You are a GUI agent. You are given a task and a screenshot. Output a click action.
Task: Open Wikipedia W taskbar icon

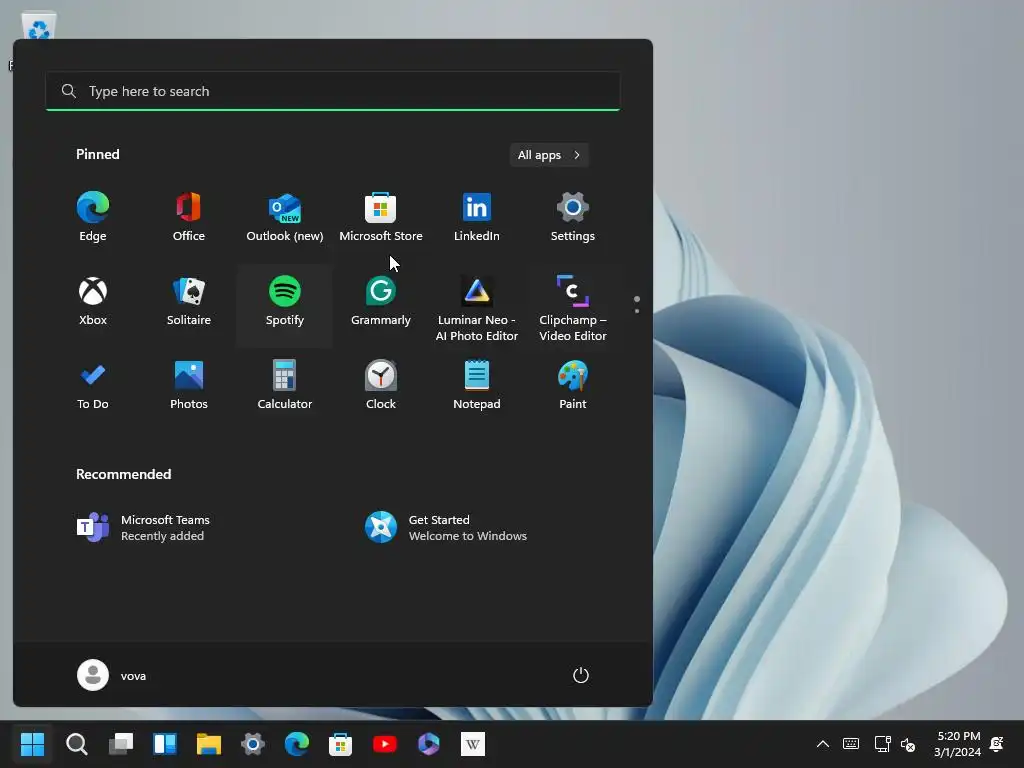pos(473,744)
